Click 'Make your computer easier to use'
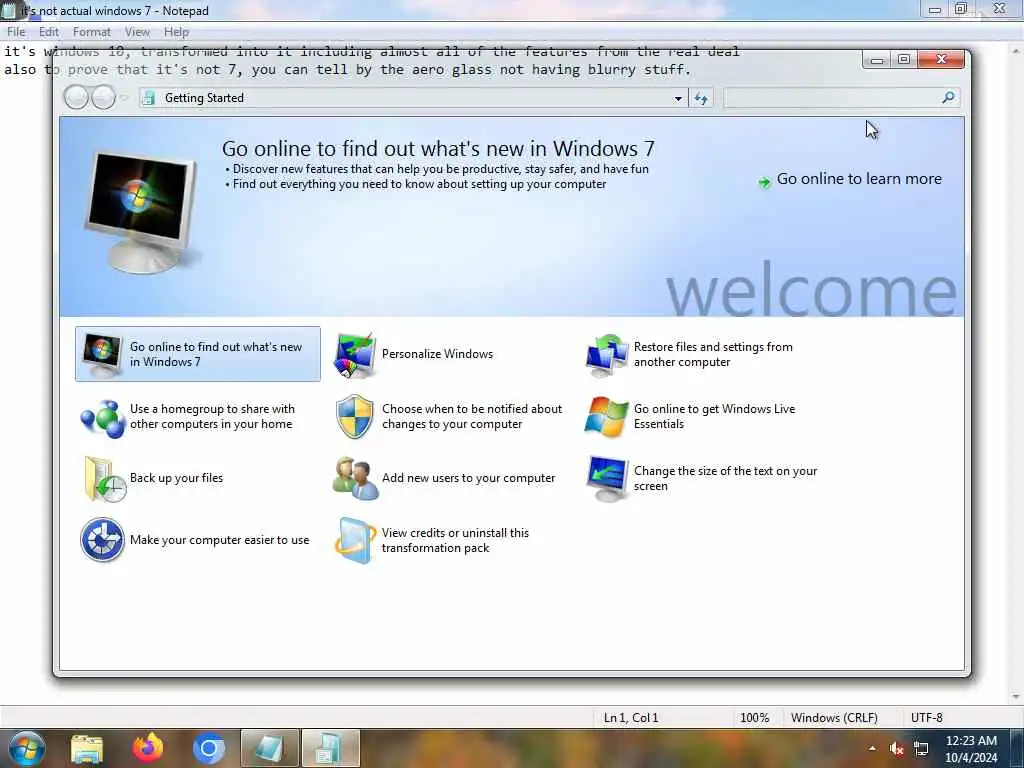The width and height of the screenshot is (1024, 768). click(219, 540)
